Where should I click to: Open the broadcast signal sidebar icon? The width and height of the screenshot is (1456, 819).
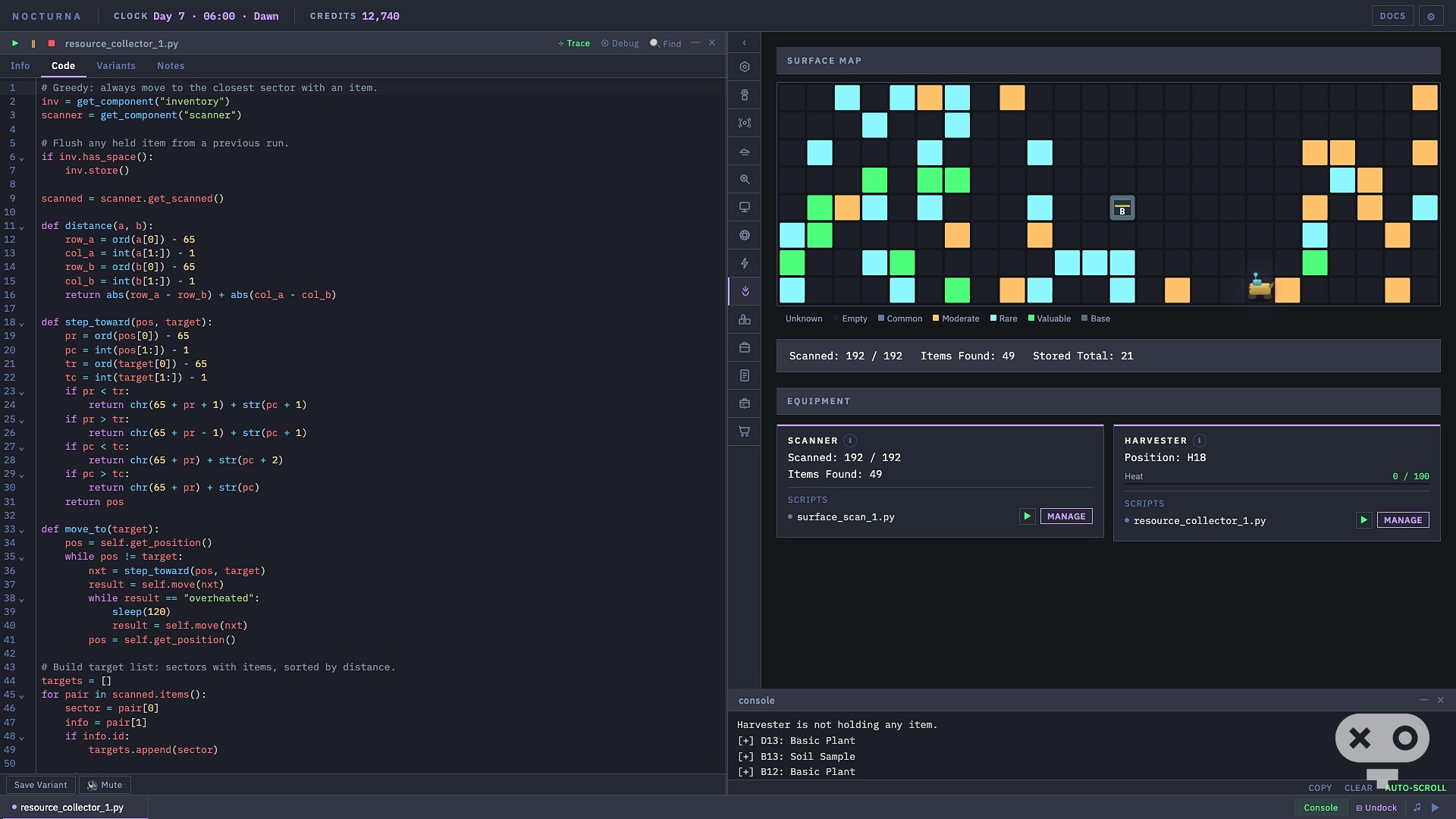pyautogui.click(x=745, y=123)
